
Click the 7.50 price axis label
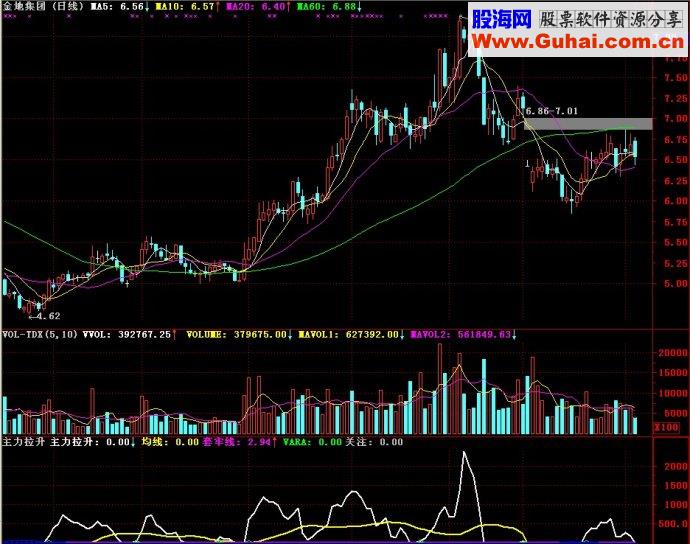[675, 77]
